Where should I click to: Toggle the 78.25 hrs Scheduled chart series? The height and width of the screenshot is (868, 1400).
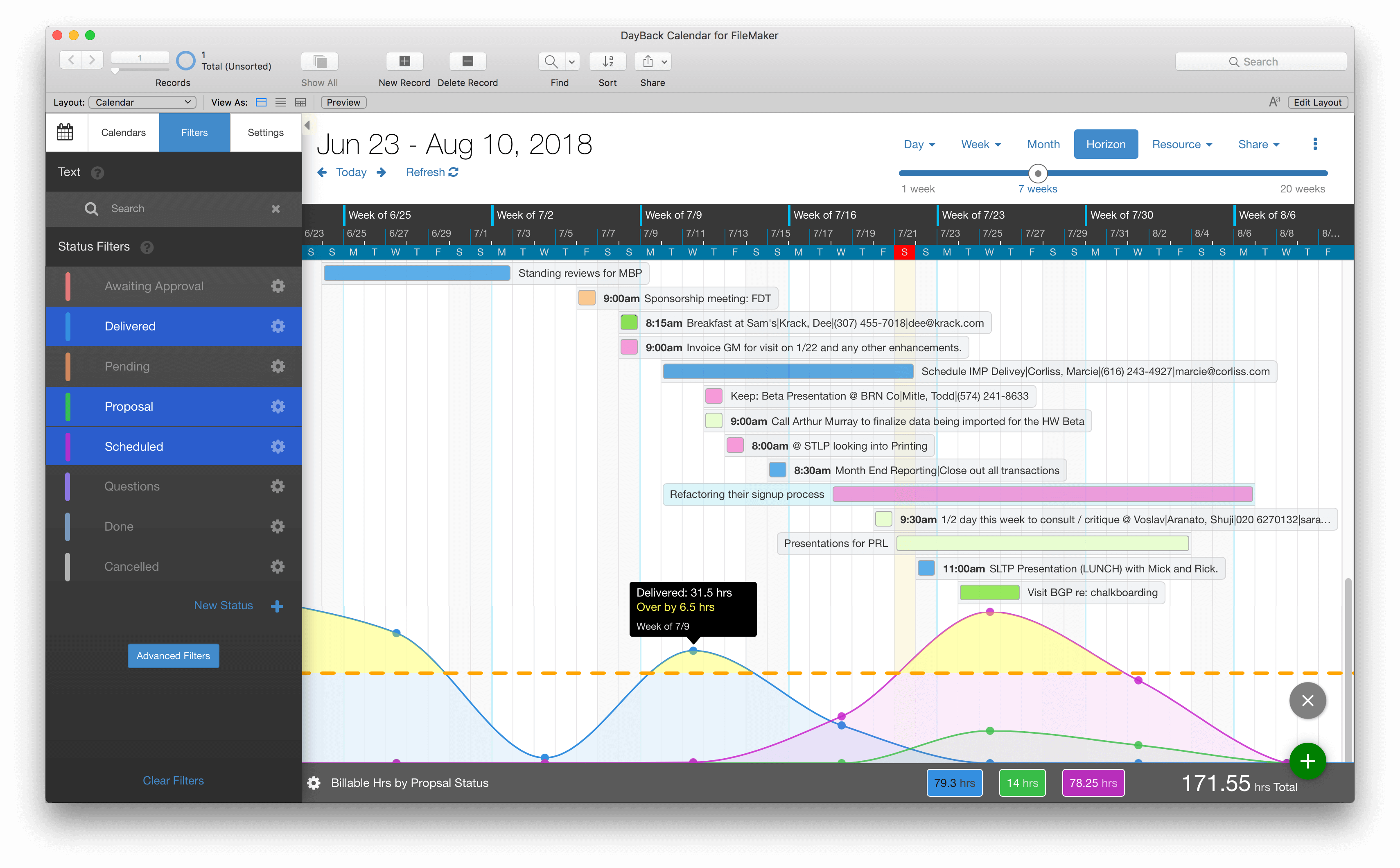(x=1093, y=783)
